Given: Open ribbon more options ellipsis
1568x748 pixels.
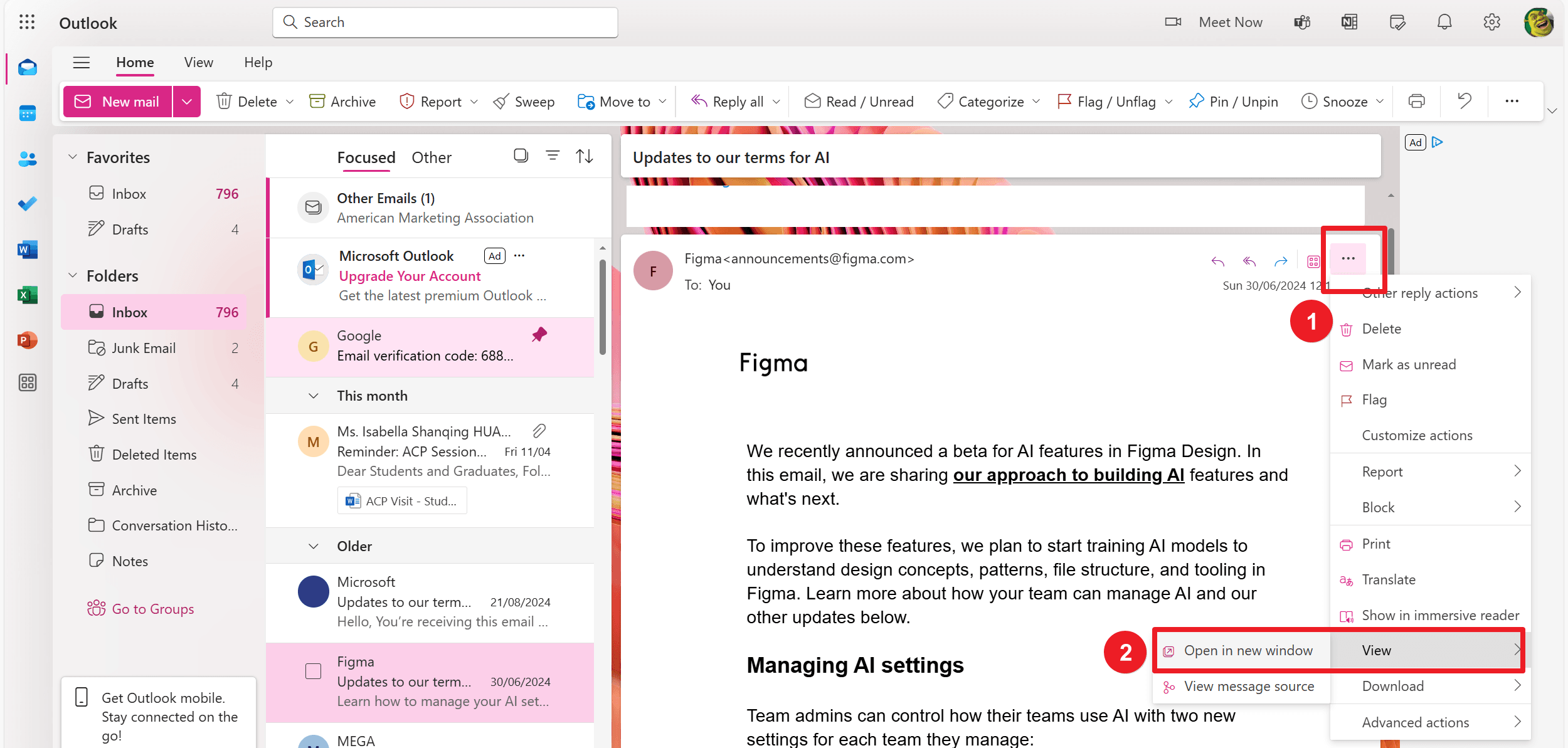Looking at the screenshot, I should coord(1512,101).
